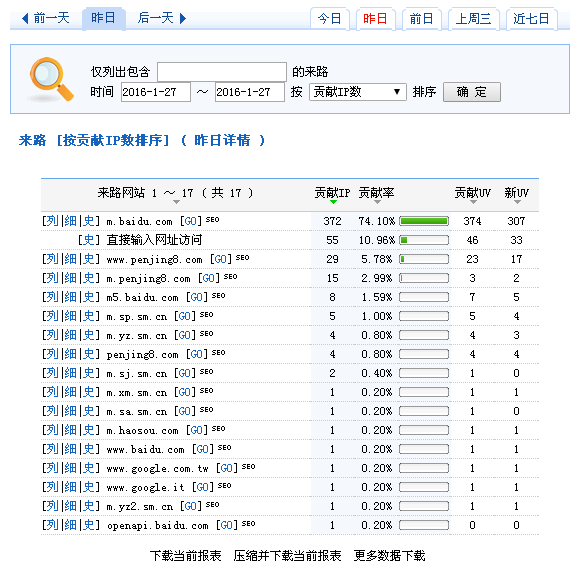Go to previous day (前一天) arrow
The height and width of the screenshot is (571, 577).
coord(25,18)
